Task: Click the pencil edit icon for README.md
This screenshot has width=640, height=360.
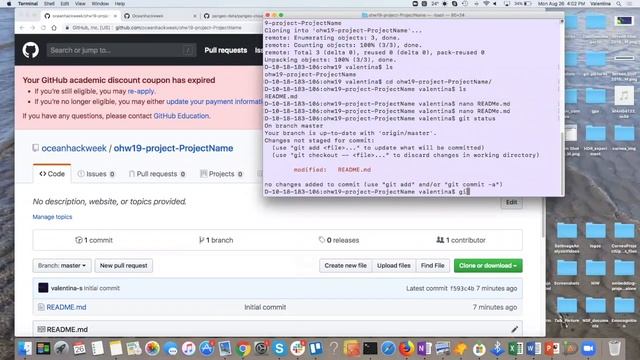Action: [x=514, y=329]
